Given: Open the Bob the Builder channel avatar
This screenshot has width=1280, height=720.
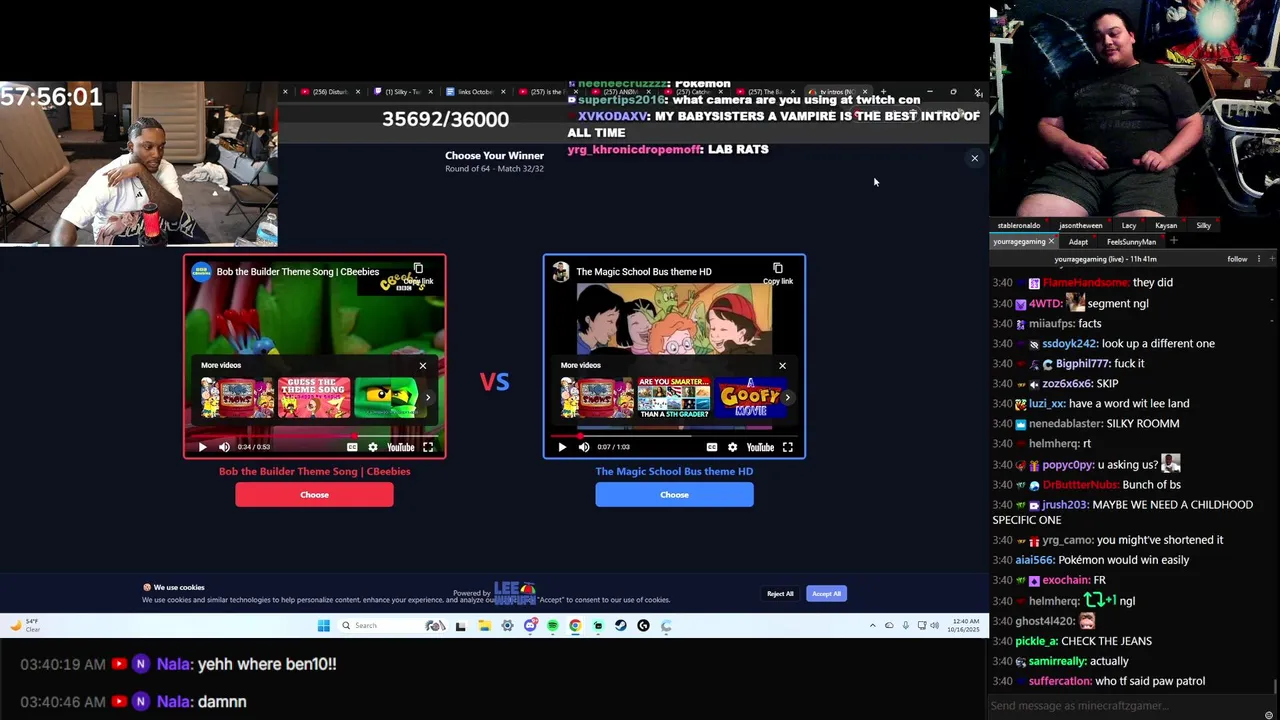Looking at the screenshot, I should 202,272.
